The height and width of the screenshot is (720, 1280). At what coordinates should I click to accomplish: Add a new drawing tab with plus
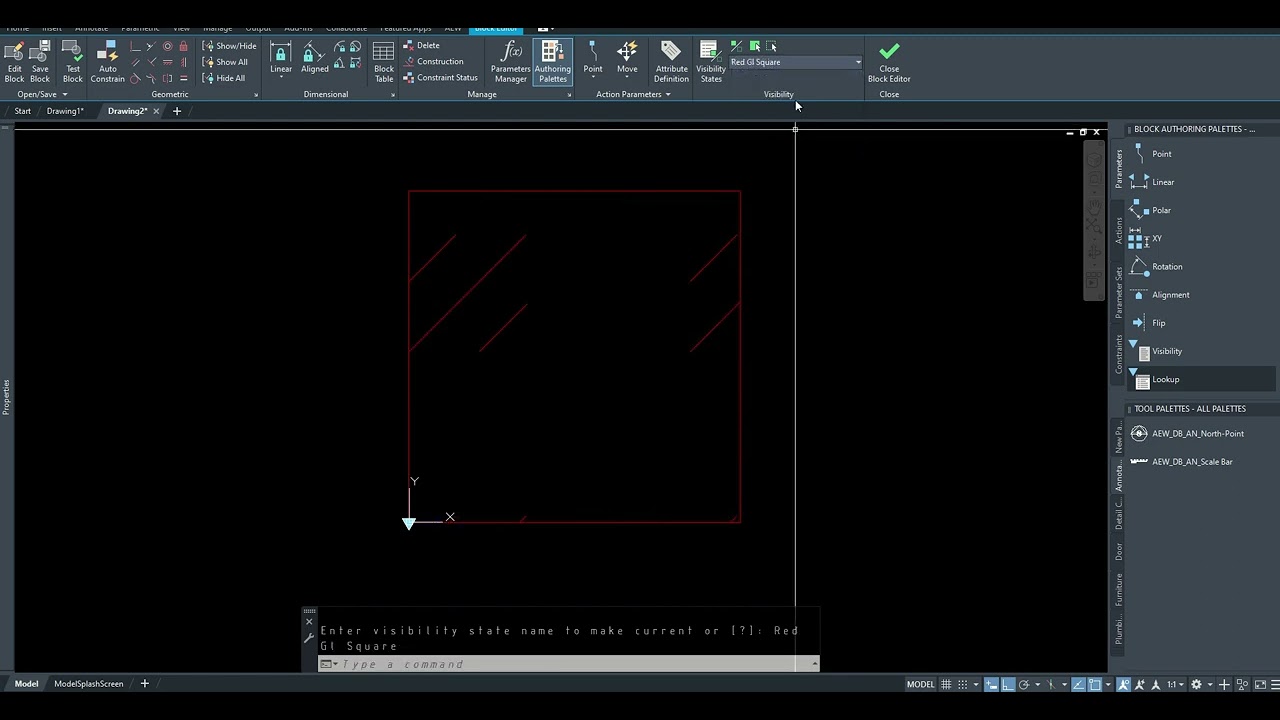coord(177,111)
